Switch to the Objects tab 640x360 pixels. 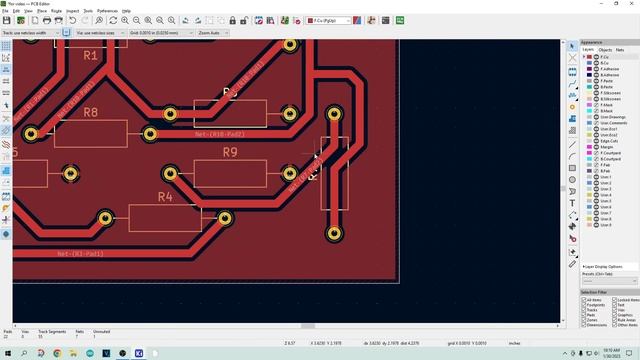click(x=605, y=50)
